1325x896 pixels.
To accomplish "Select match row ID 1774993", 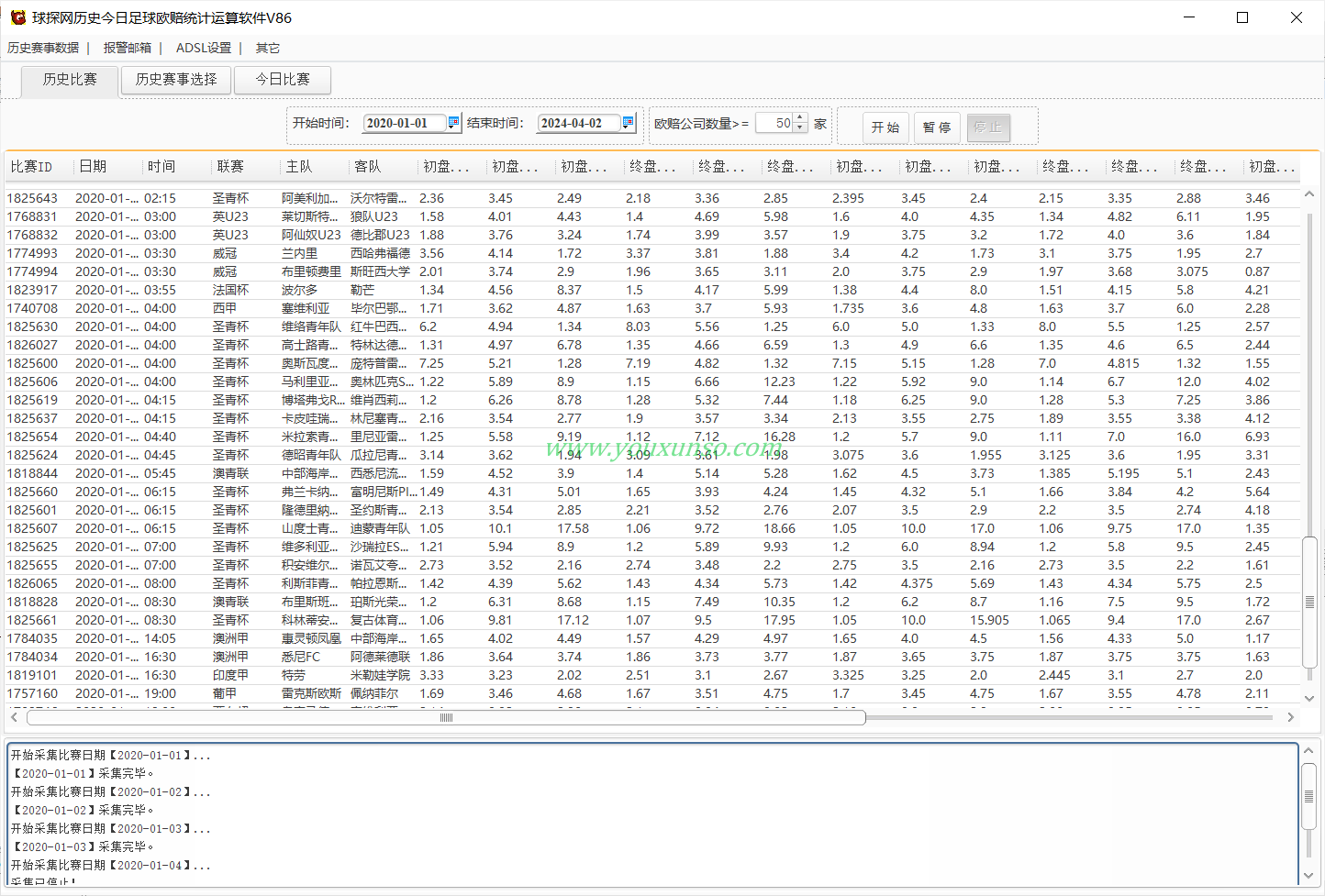I will 652,253.
